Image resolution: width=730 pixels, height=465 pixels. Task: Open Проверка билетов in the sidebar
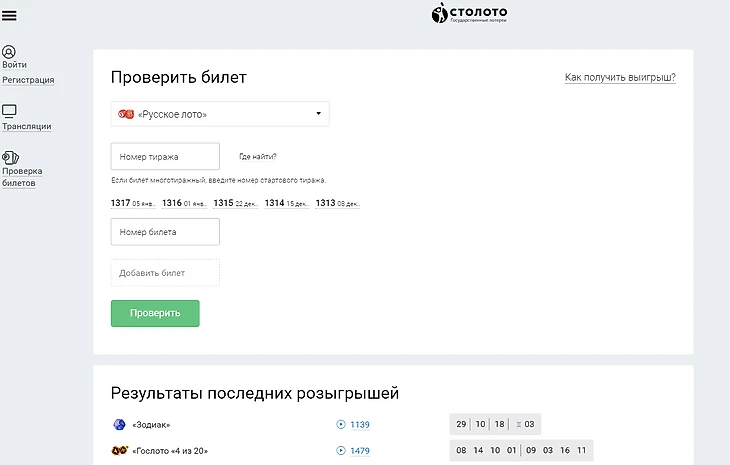coord(22,177)
